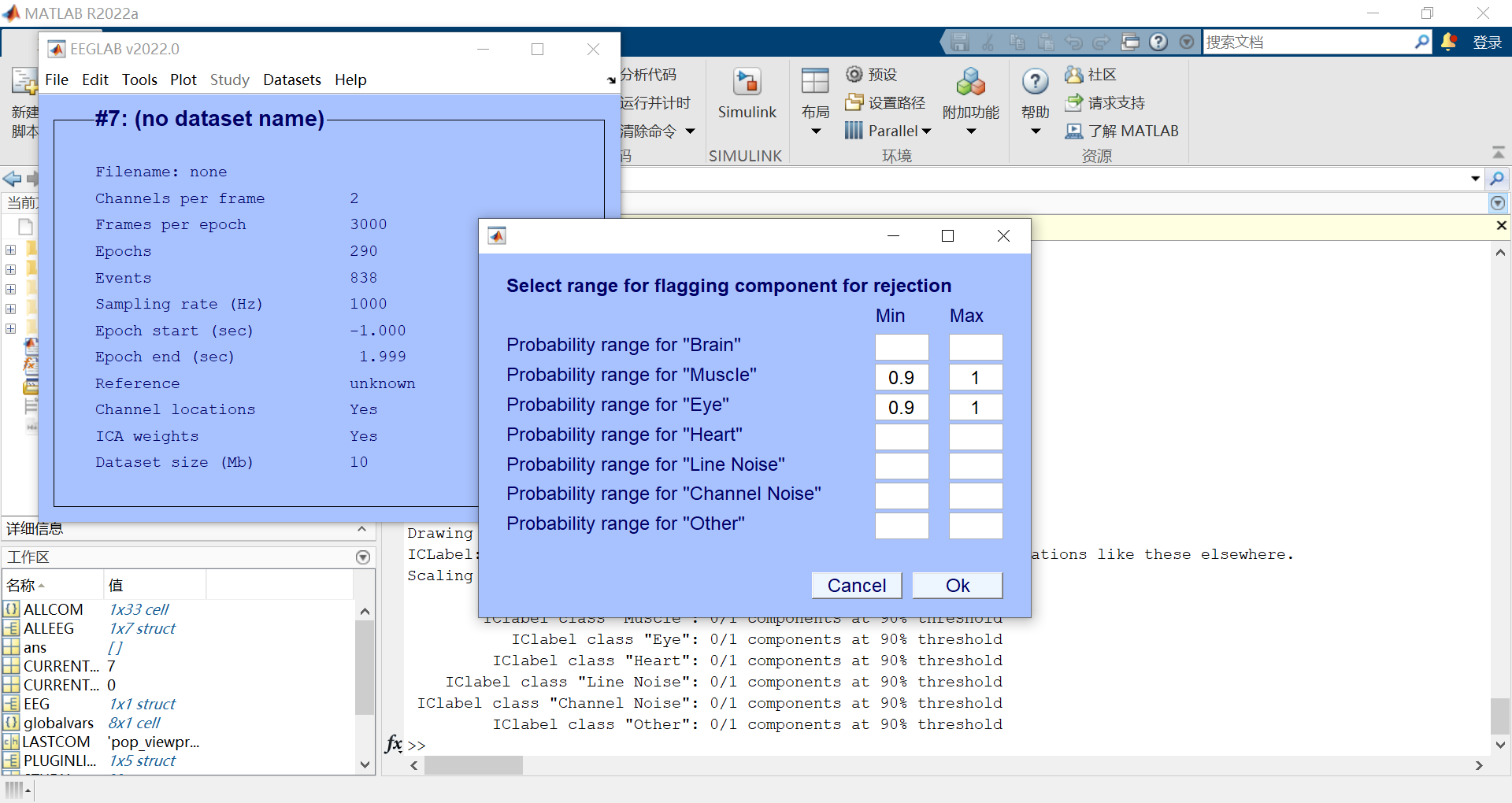The width and height of the screenshot is (1512, 803).
Task: Click the cut scissors icon in quick access toolbar
Action: point(988,42)
